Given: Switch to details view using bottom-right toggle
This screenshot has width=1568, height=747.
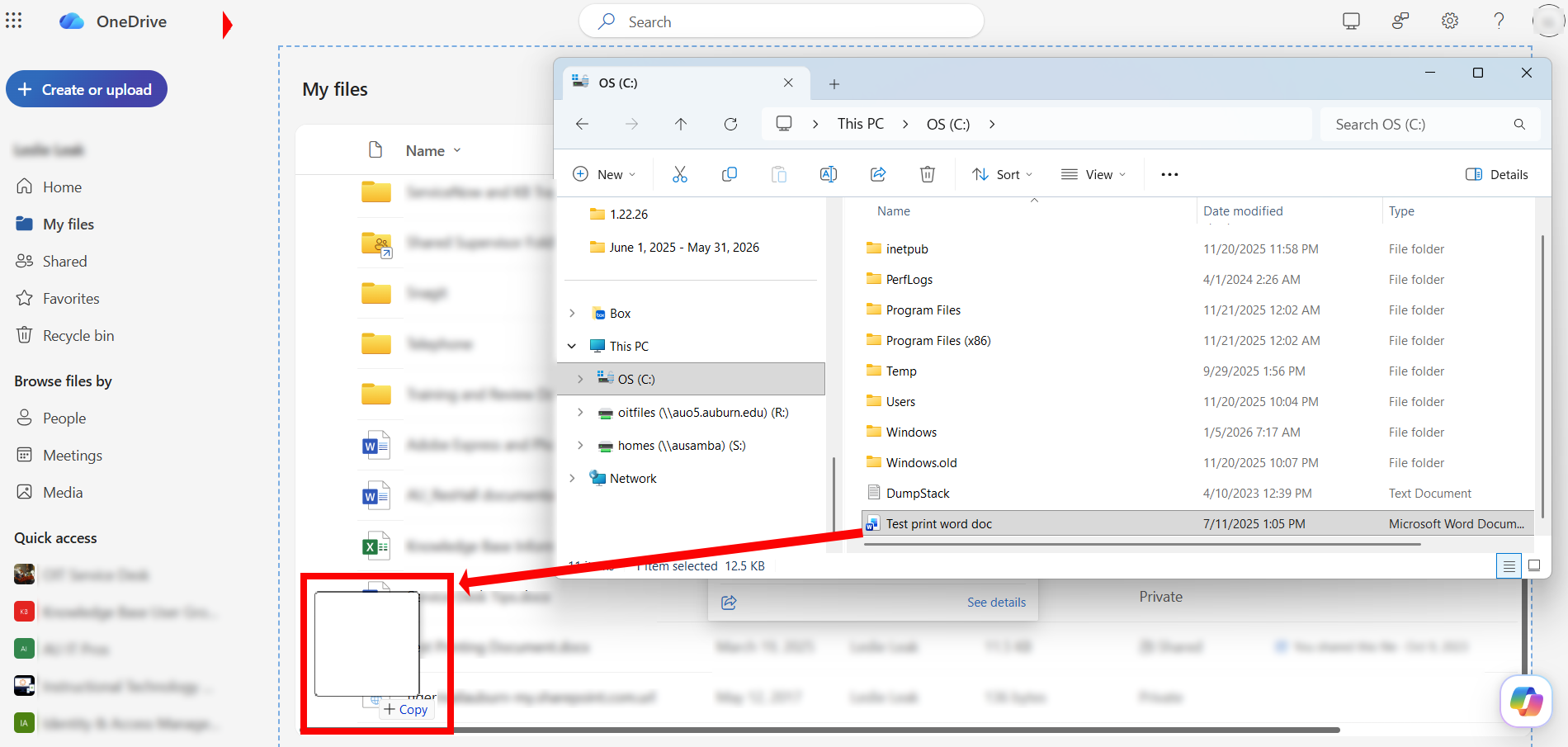Looking at the screenshot, I should pos(1509,566).
